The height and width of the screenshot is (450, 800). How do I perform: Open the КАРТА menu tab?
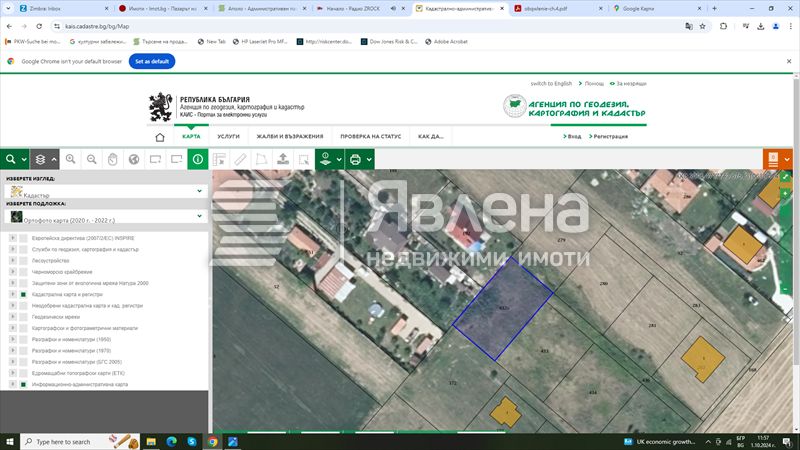point(191,137)
